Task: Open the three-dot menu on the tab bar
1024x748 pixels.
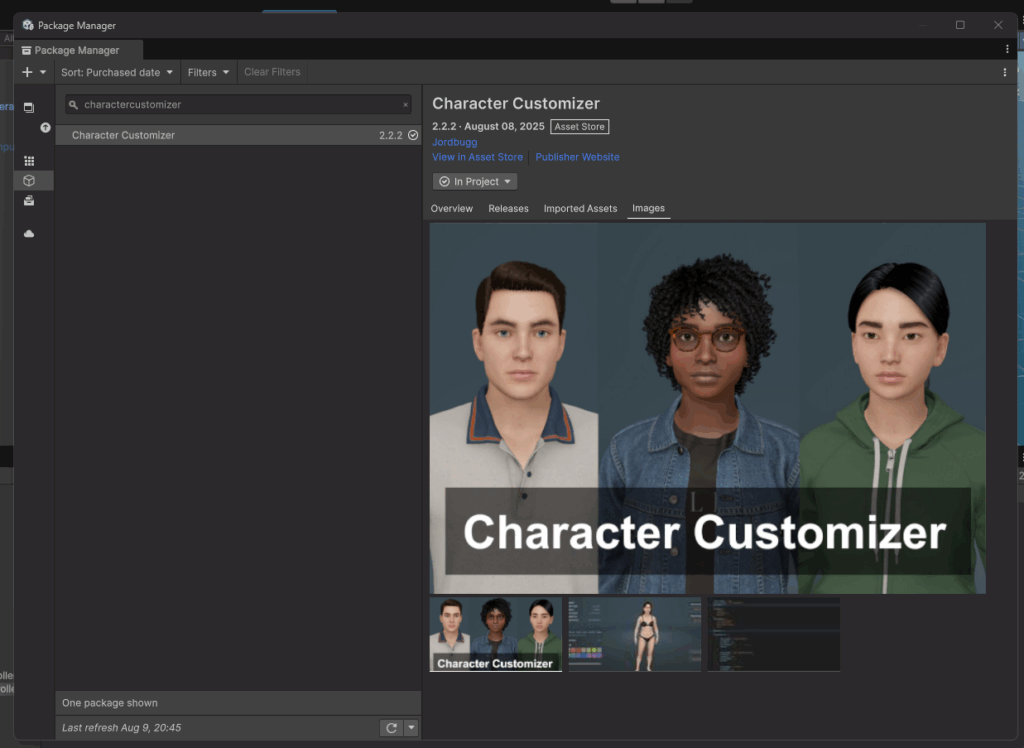Action: pyautogui.click(x=1007, y=49)
